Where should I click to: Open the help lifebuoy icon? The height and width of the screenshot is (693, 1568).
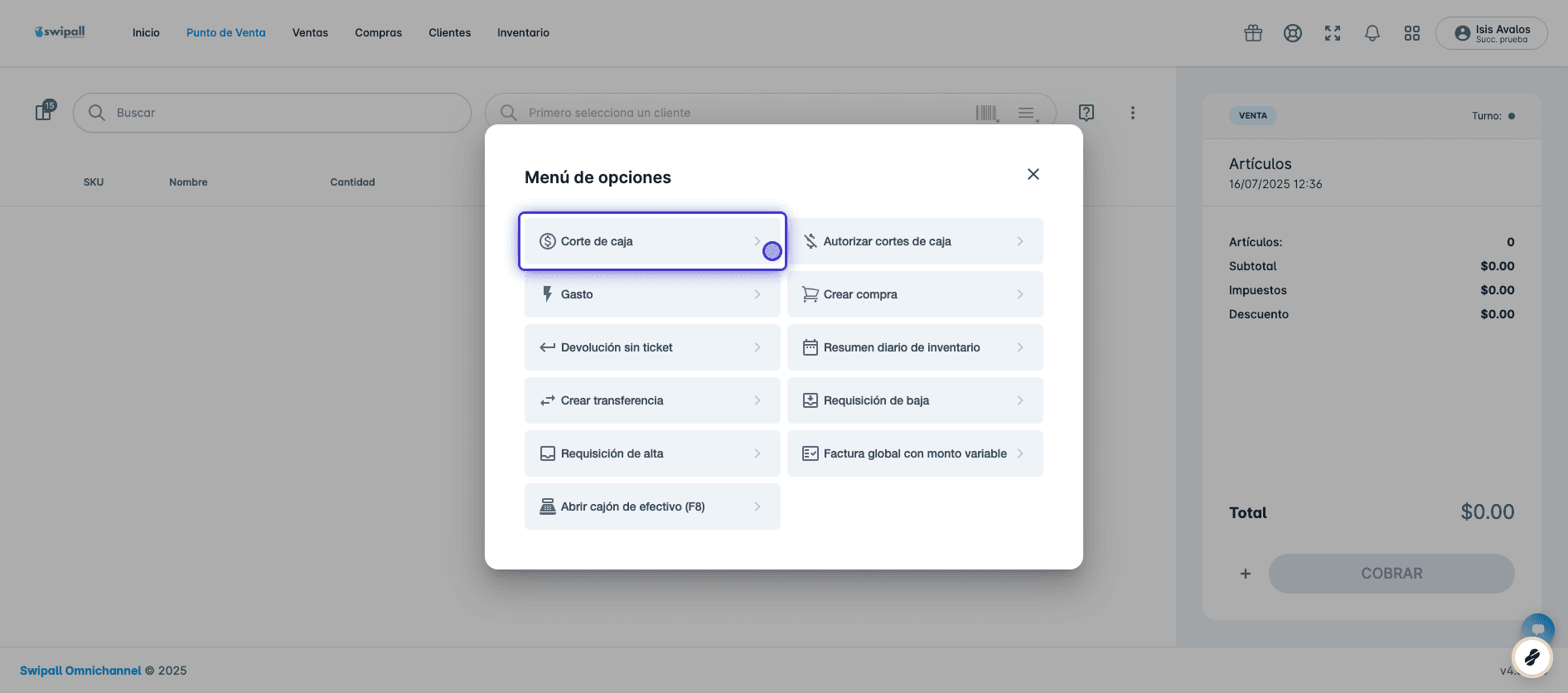1293,33
